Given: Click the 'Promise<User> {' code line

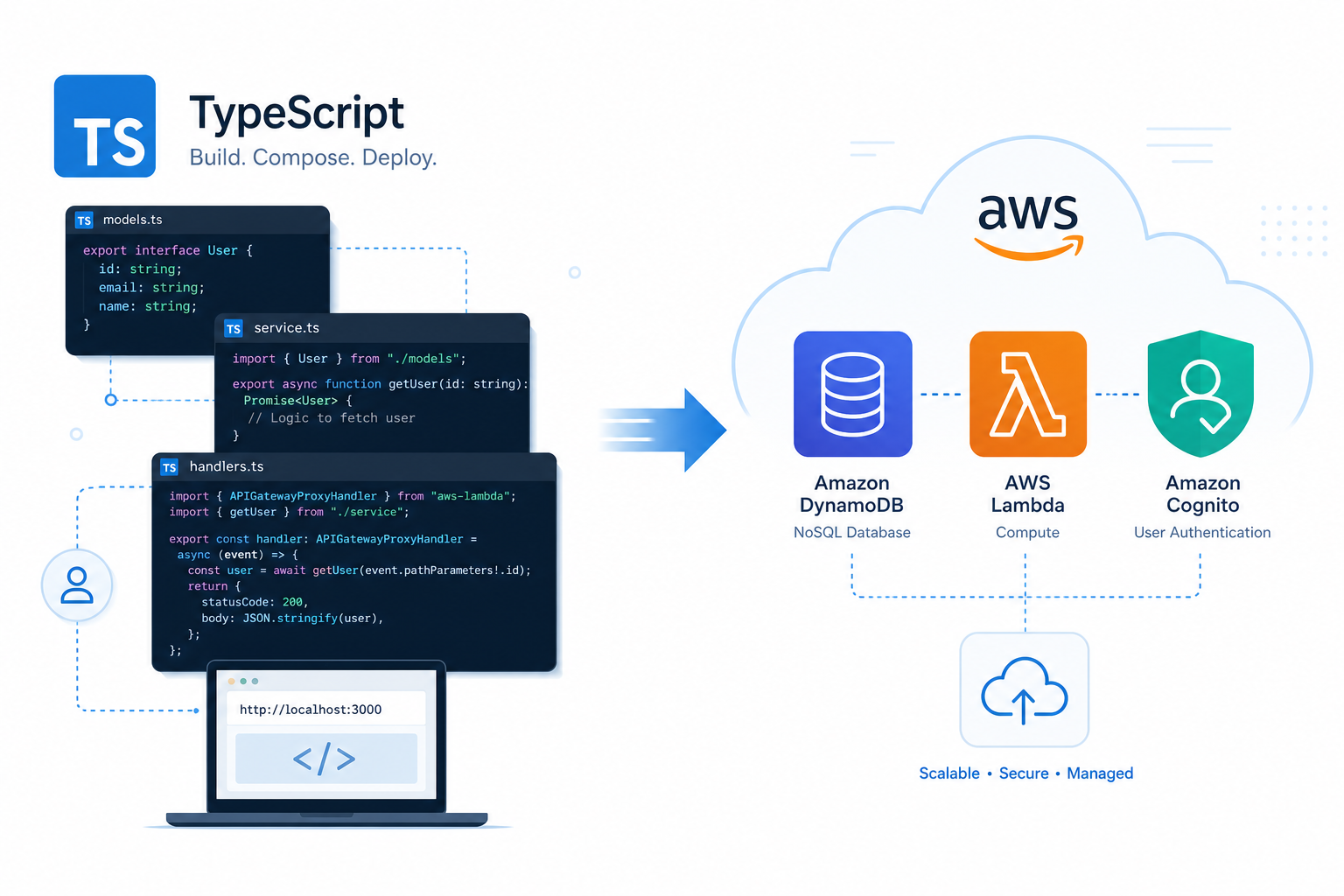Looking at the screenshot, I should pos(297,401).
